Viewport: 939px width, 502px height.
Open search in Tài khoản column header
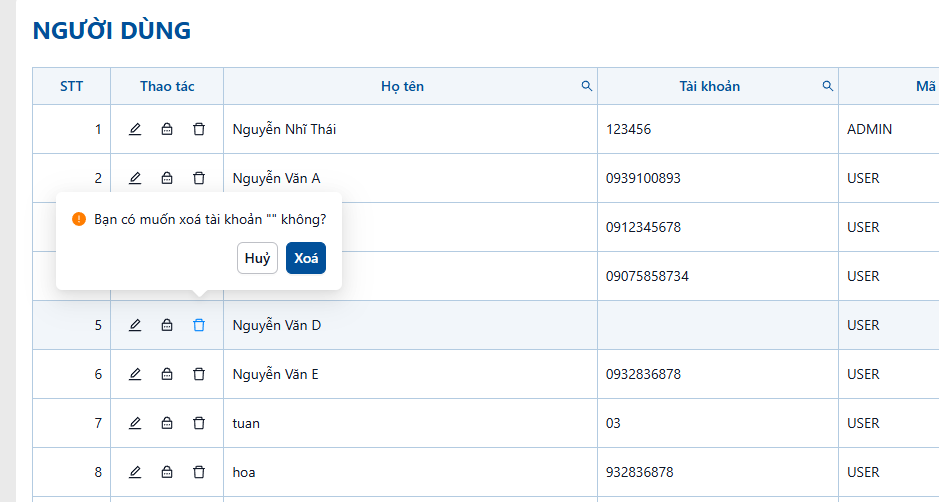(828, 86)
